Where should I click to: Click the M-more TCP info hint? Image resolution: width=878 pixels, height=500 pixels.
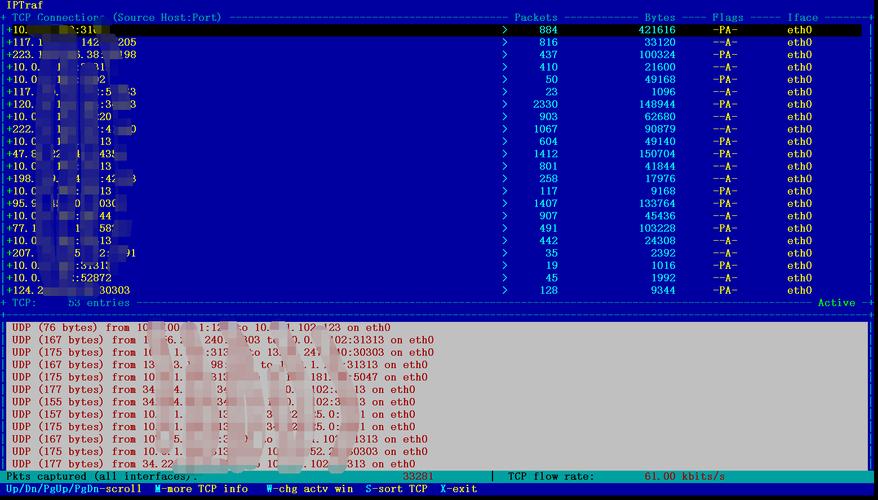202,489
